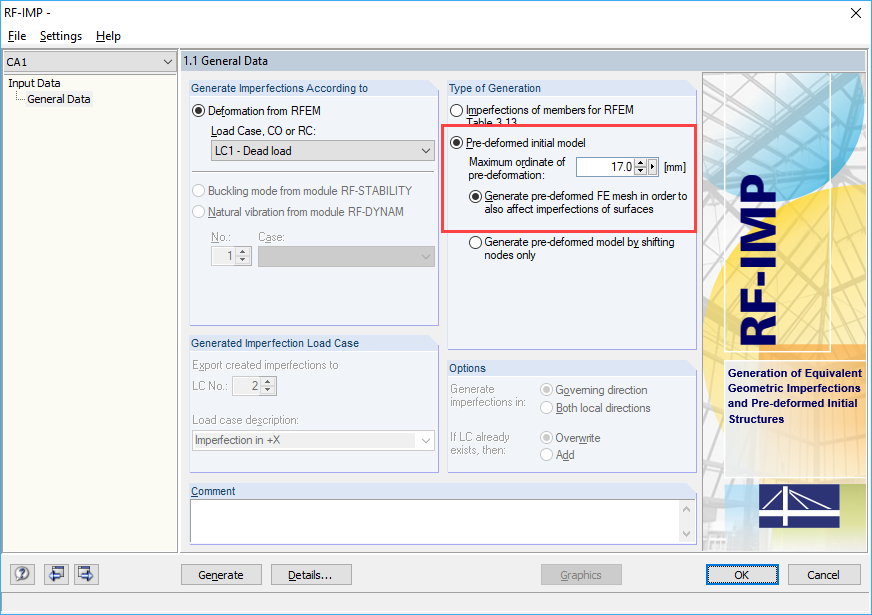Image resolution: width=872 pixels, height=615 pixels.
Task: Open the next module window icon
Action: [86, 574]
